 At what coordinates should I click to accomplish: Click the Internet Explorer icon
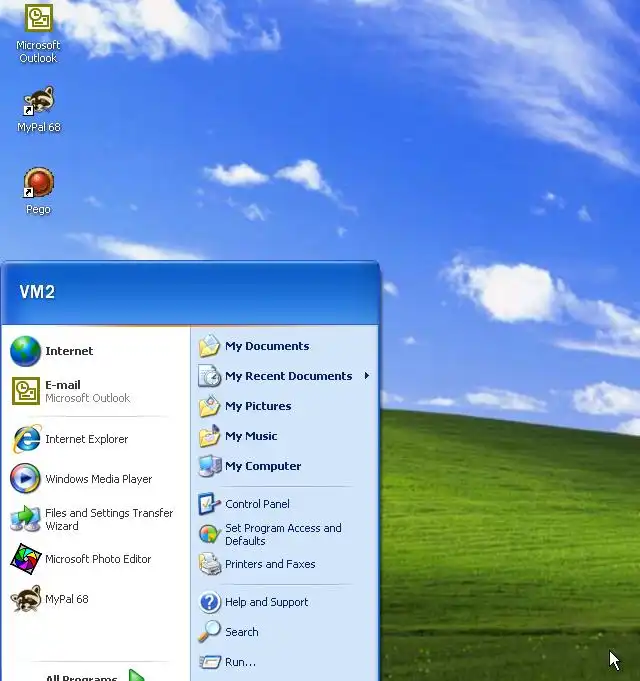tap(26, 439)
